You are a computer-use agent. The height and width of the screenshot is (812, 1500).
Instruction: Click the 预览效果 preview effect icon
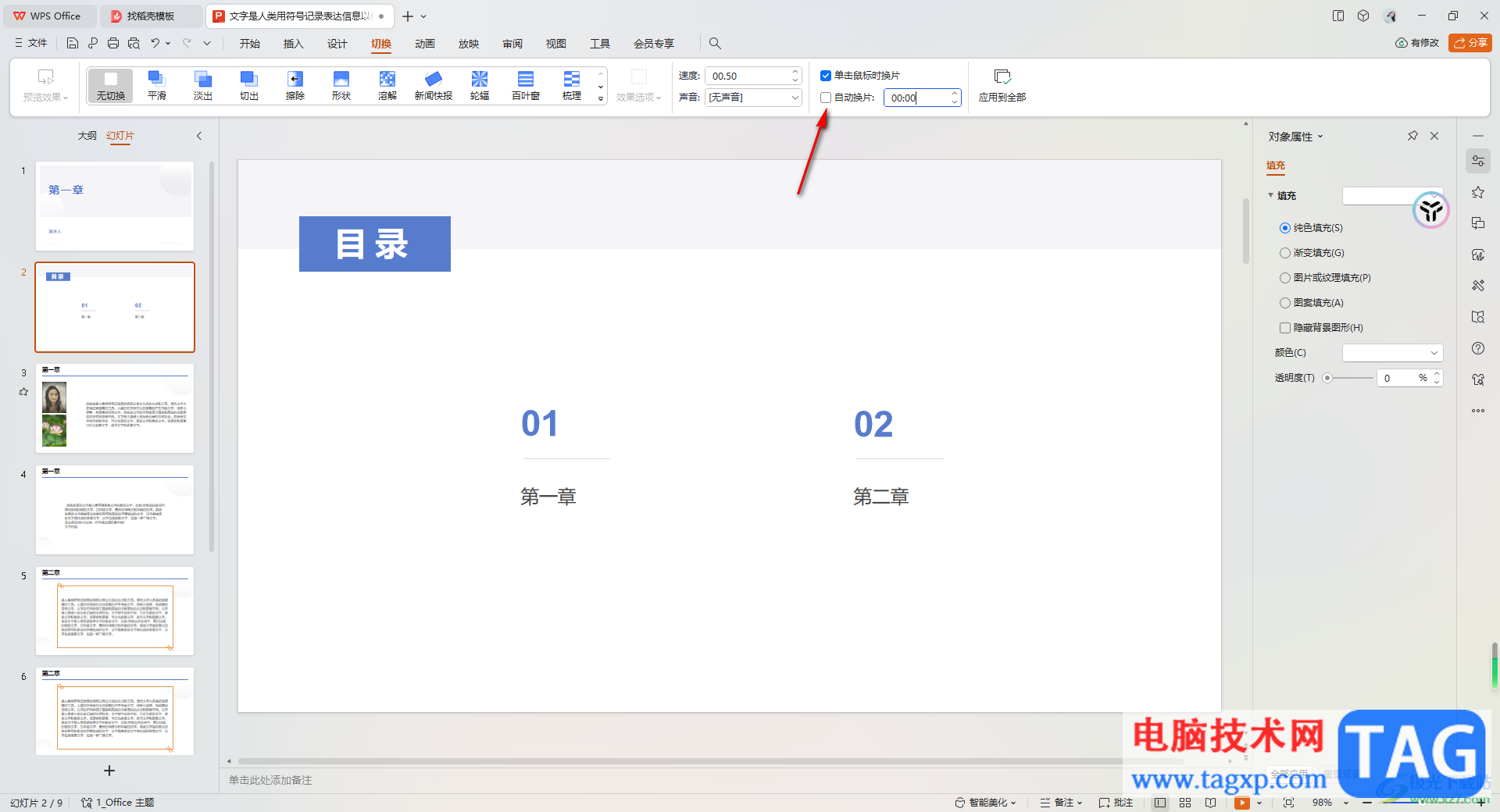tap(45, 77)
